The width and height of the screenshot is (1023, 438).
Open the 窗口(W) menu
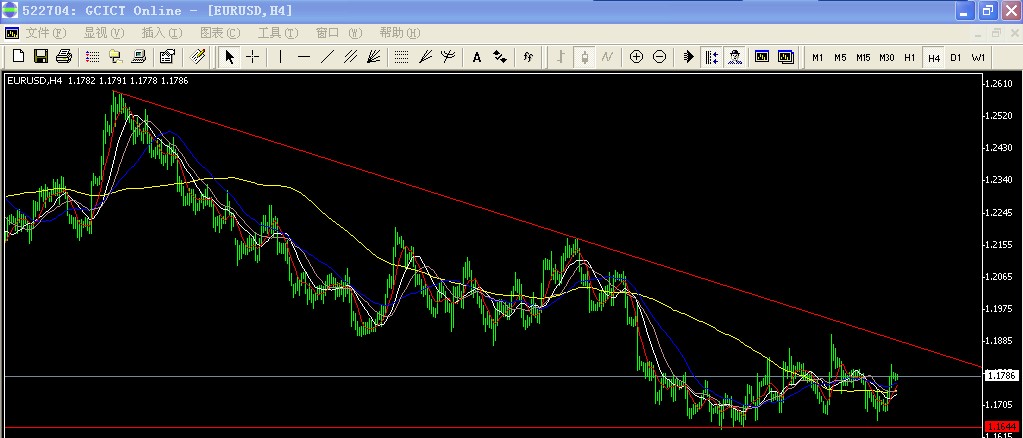339,33
